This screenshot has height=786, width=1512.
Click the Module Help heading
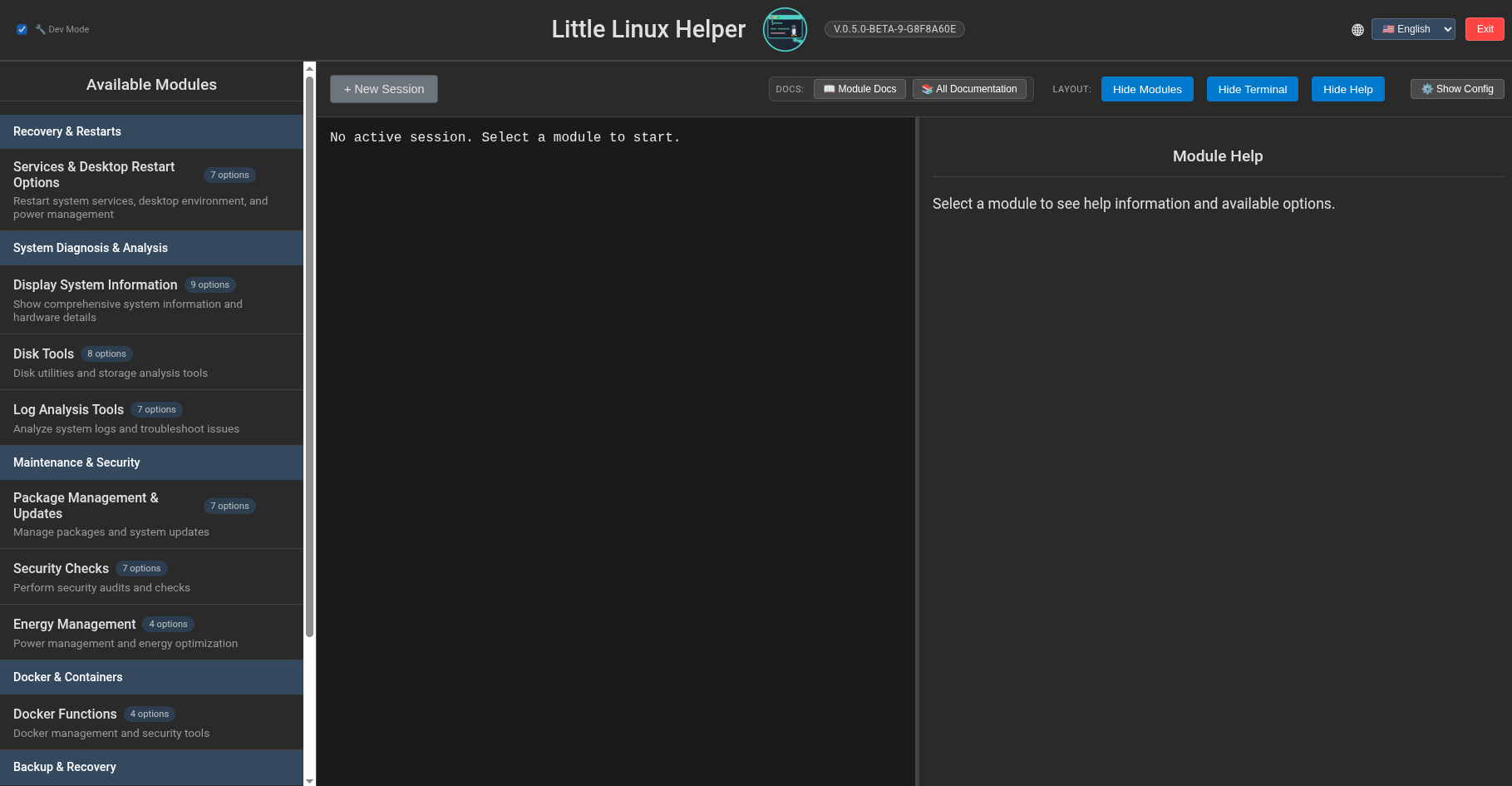coord(1218,156)
